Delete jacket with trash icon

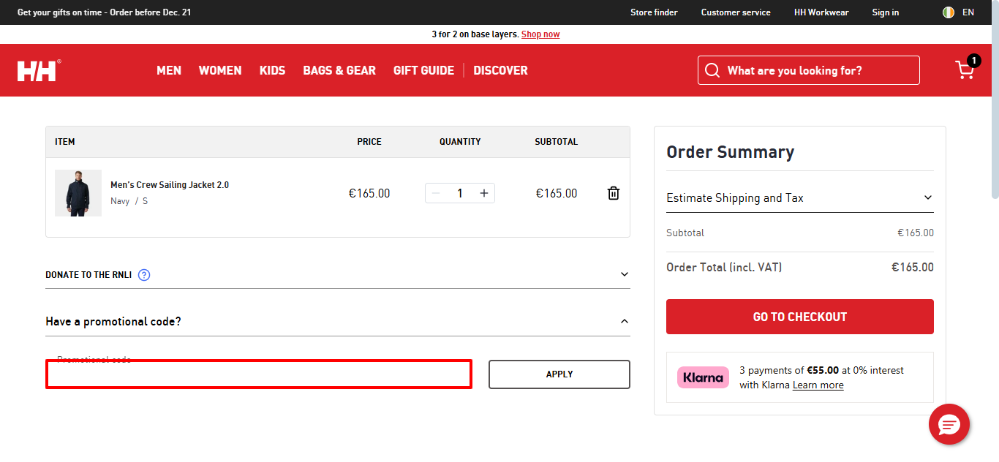(x=613, y=193)
